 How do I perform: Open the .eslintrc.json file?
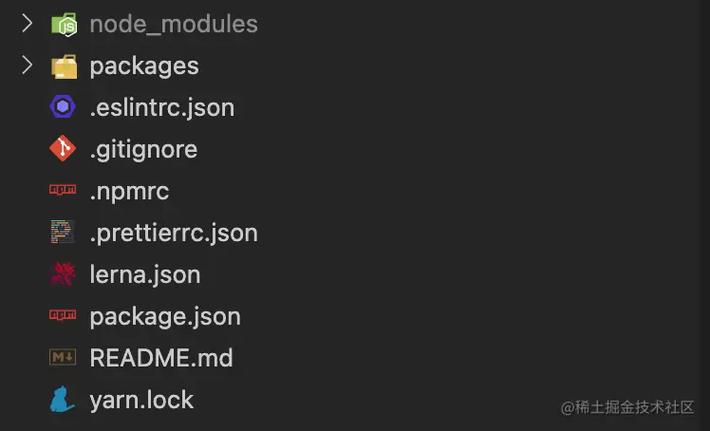click(162, 108)
